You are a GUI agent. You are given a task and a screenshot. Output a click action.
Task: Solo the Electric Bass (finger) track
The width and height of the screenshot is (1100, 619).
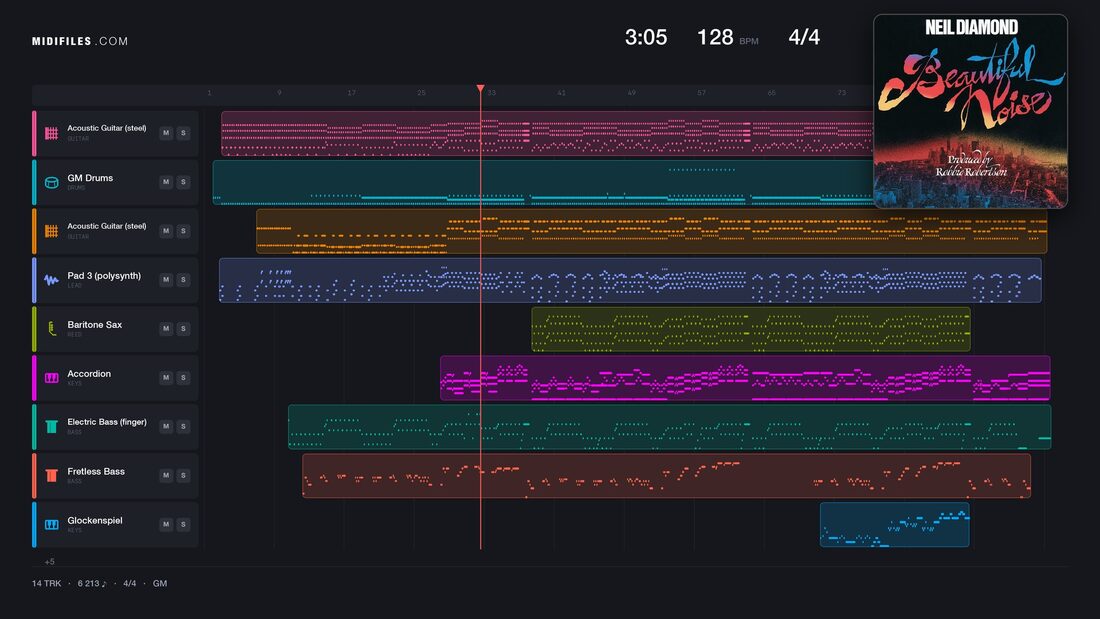pos(183,426)
